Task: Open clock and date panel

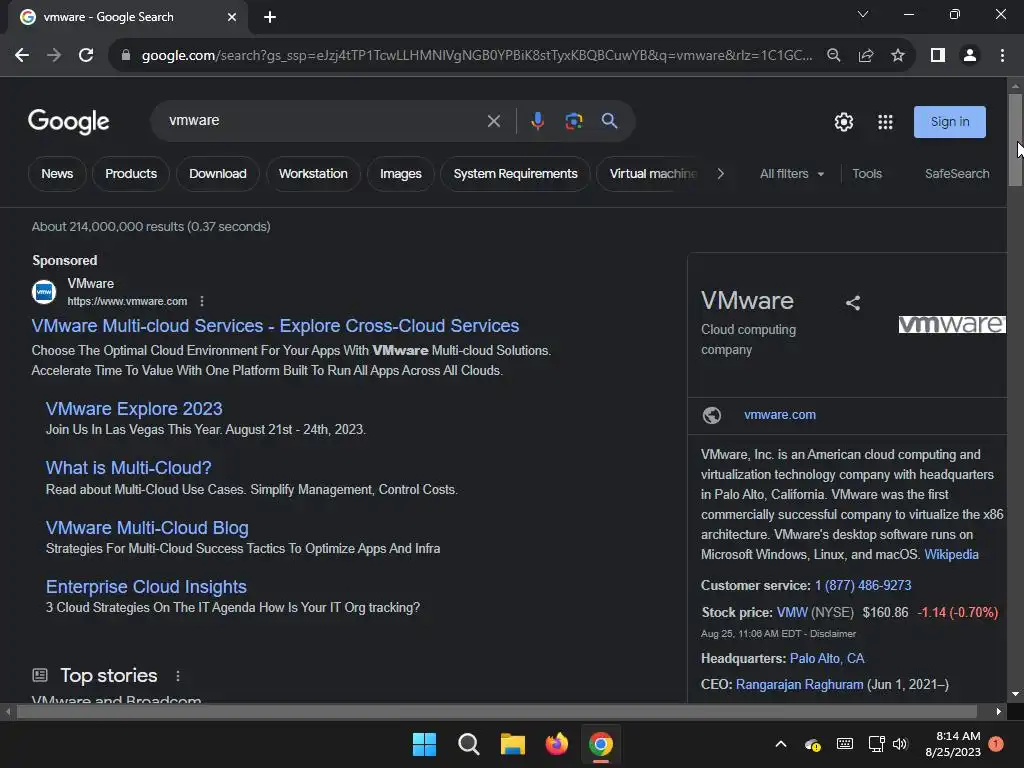Action: 953,744
